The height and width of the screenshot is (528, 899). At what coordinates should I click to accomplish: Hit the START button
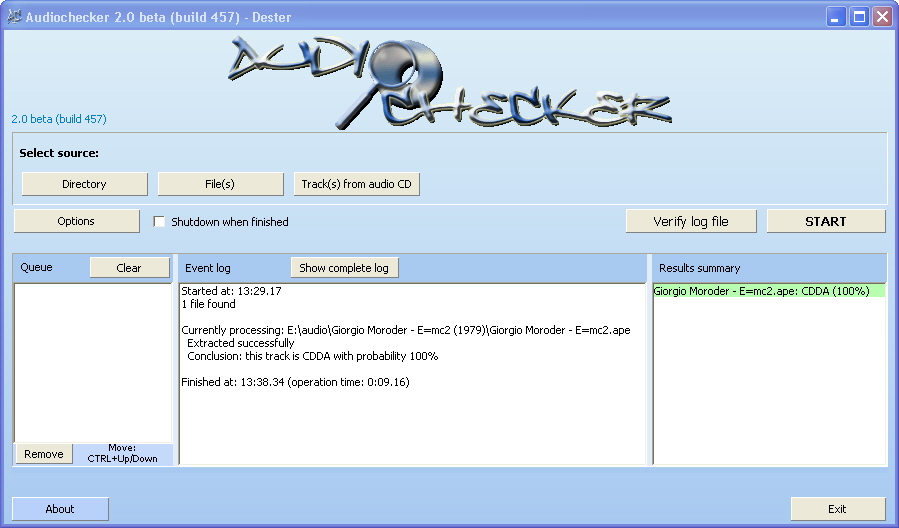tap(825, 221)
